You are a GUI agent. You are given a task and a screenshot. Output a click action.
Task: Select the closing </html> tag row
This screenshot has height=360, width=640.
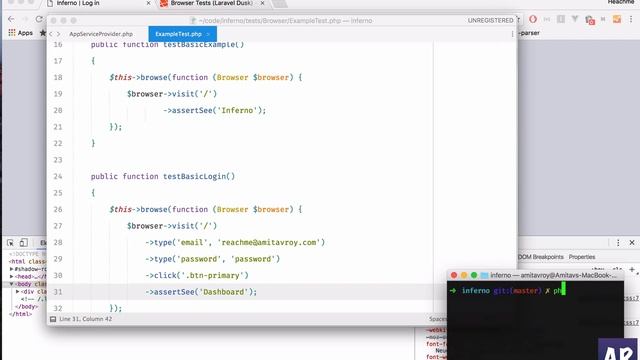click(x=20, y=314)
